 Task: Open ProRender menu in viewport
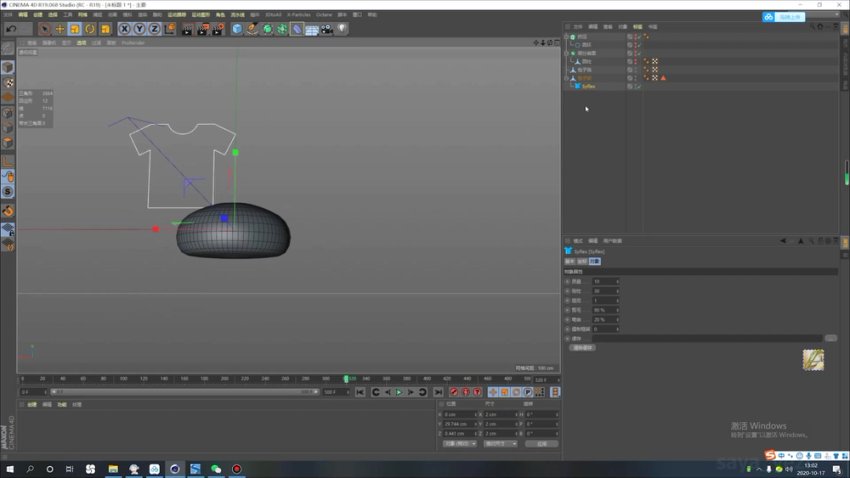tap(133, 43)
